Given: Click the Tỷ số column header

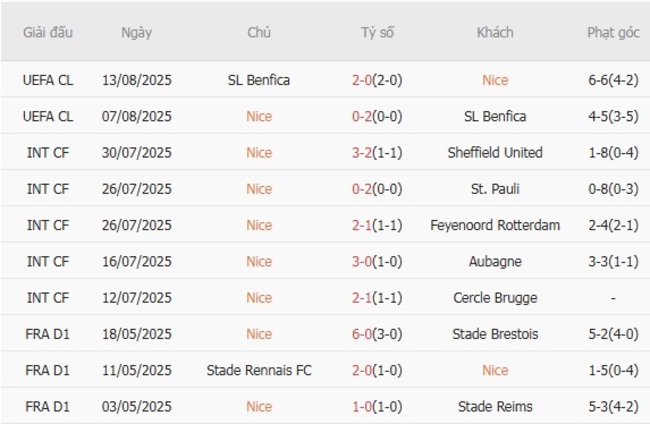Looking at the screenshot, I should (377, 32).
